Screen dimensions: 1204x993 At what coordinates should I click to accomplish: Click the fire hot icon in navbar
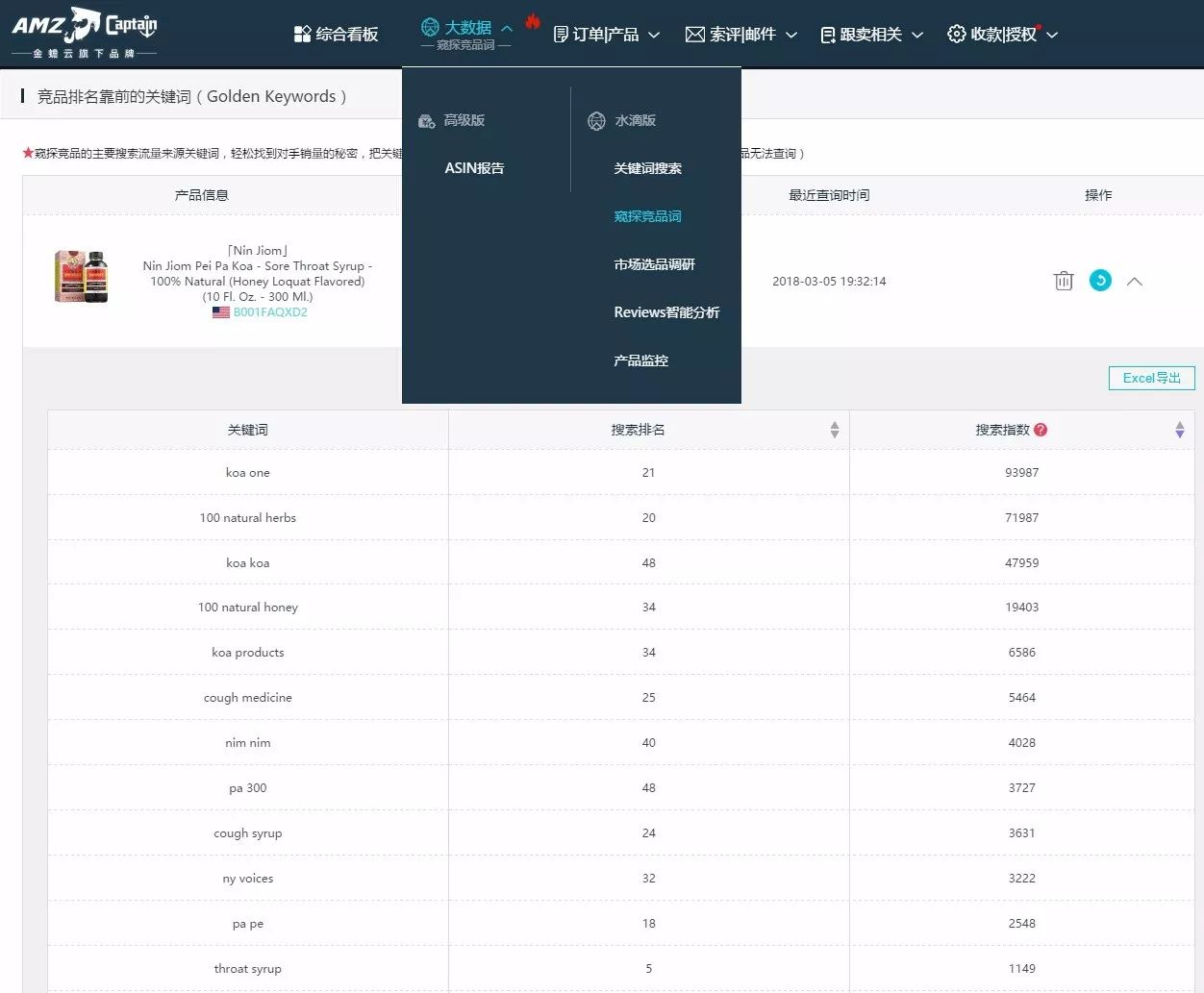coord(533,21)
